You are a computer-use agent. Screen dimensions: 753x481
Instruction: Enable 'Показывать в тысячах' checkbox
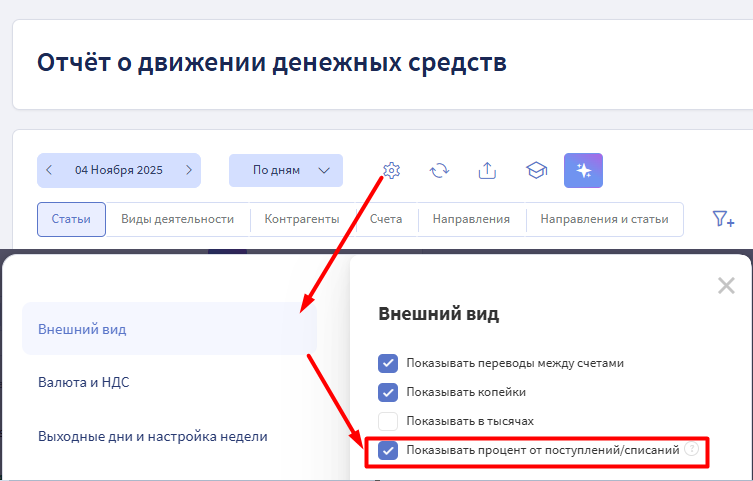[x=388, y=421]
